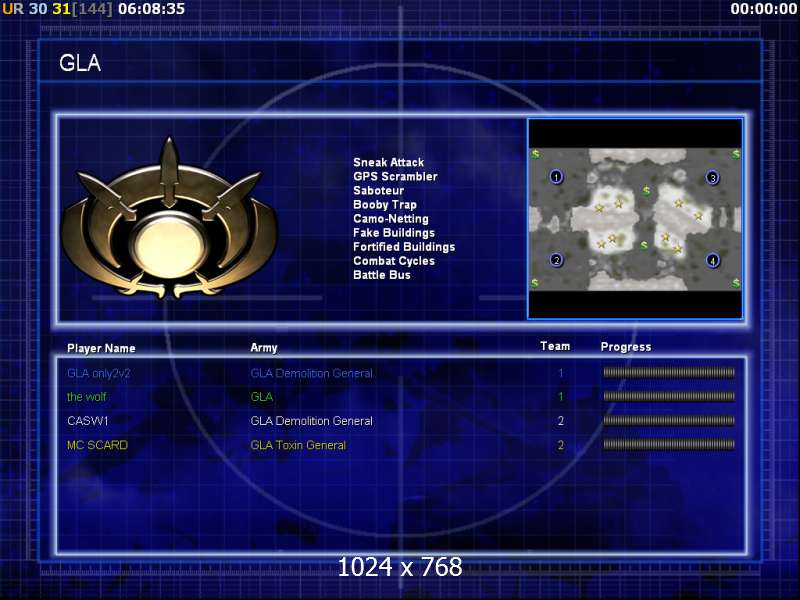Select player GLA only2v2
Screen dimensions: 800x600
(x=98, y=373)
